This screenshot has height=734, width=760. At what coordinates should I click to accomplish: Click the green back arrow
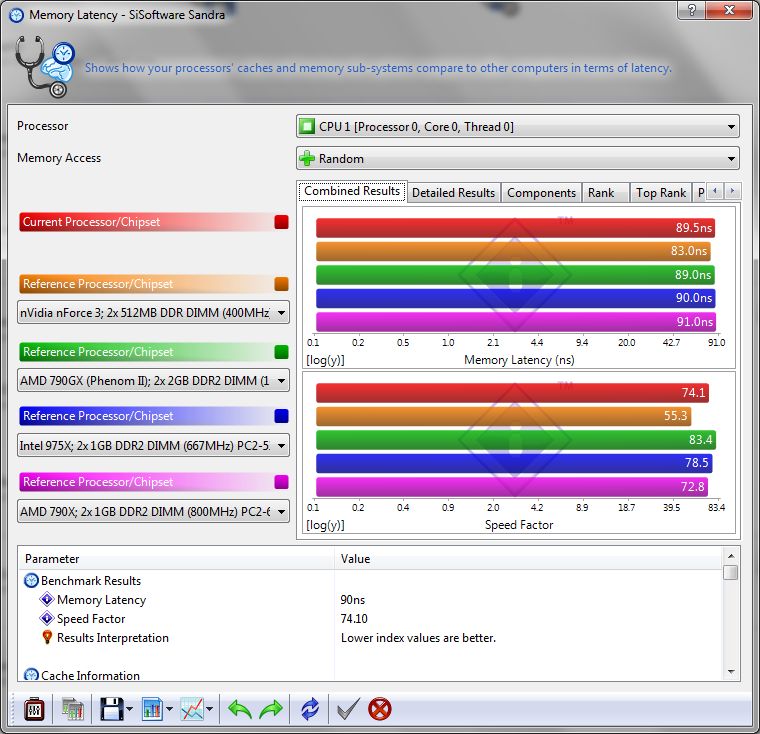240,709
